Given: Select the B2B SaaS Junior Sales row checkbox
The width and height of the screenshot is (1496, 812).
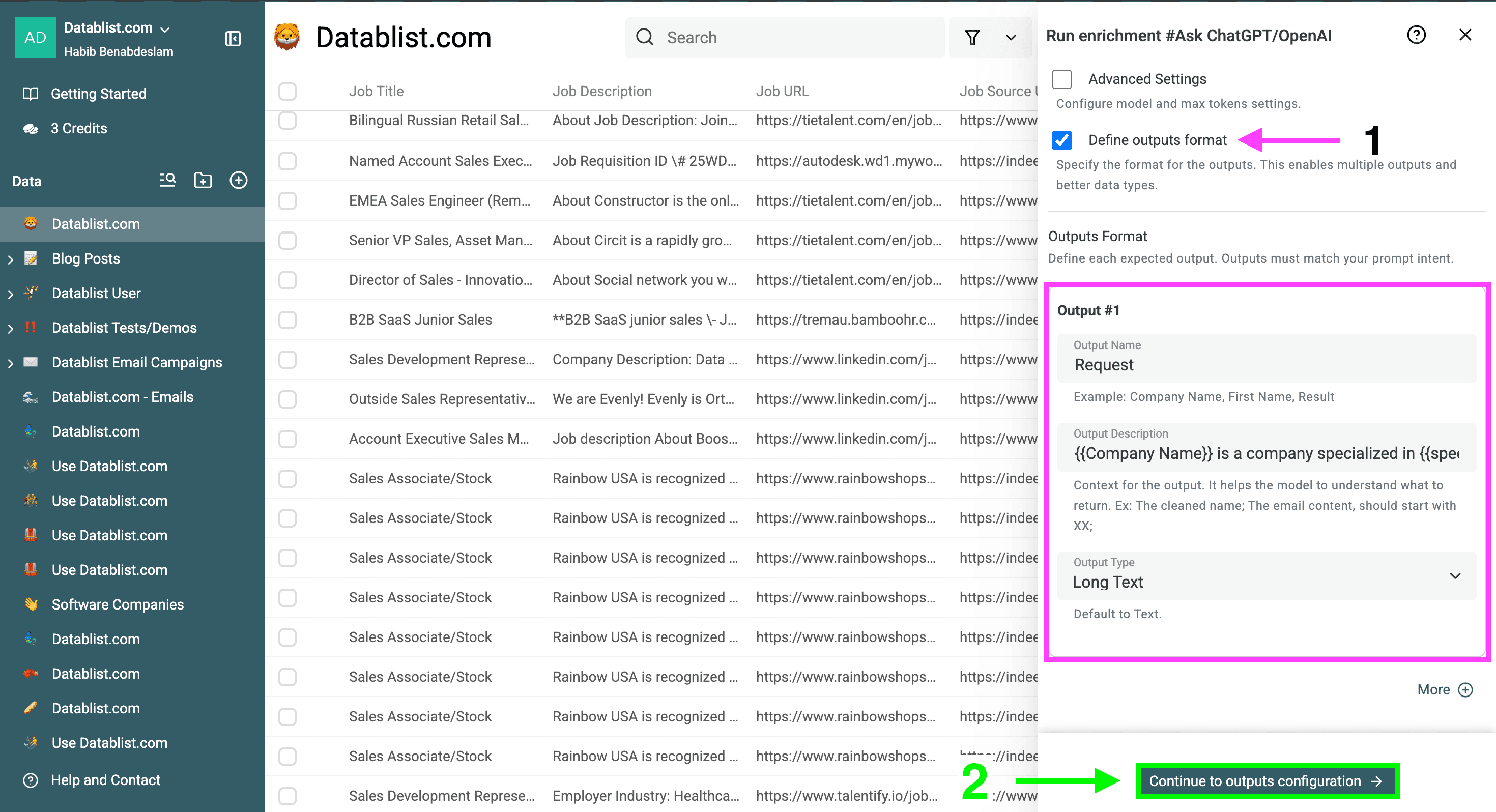Looking at the screenshot, I should click(287, 320).
